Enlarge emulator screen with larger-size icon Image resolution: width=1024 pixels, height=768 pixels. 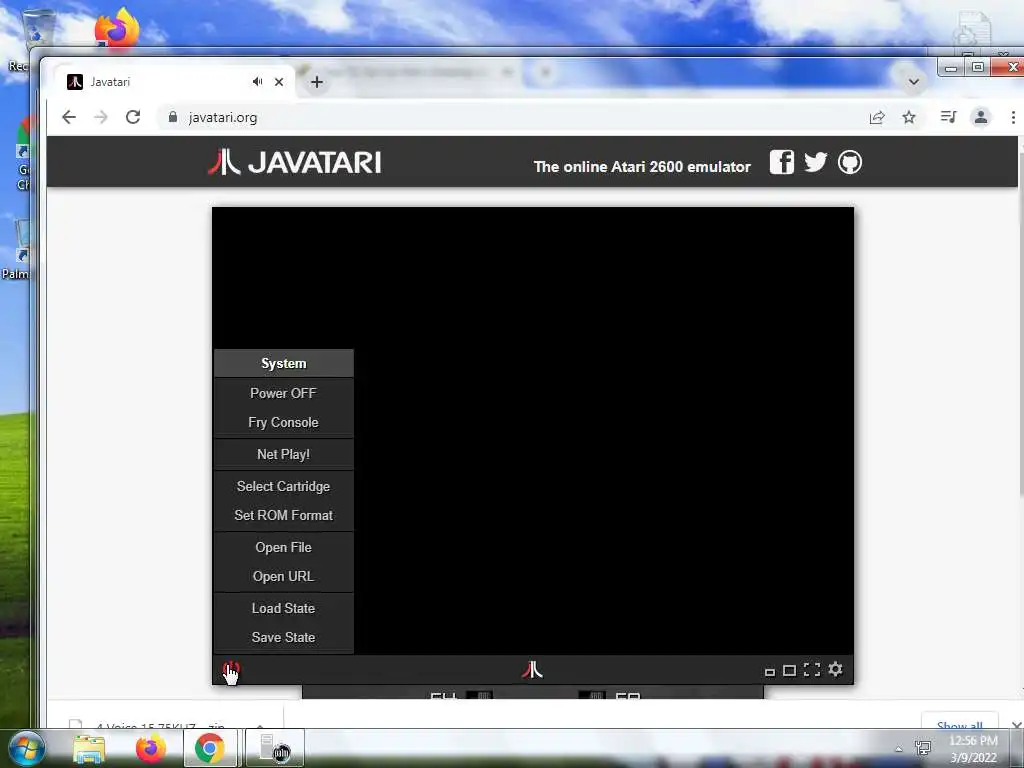[789, 671]
